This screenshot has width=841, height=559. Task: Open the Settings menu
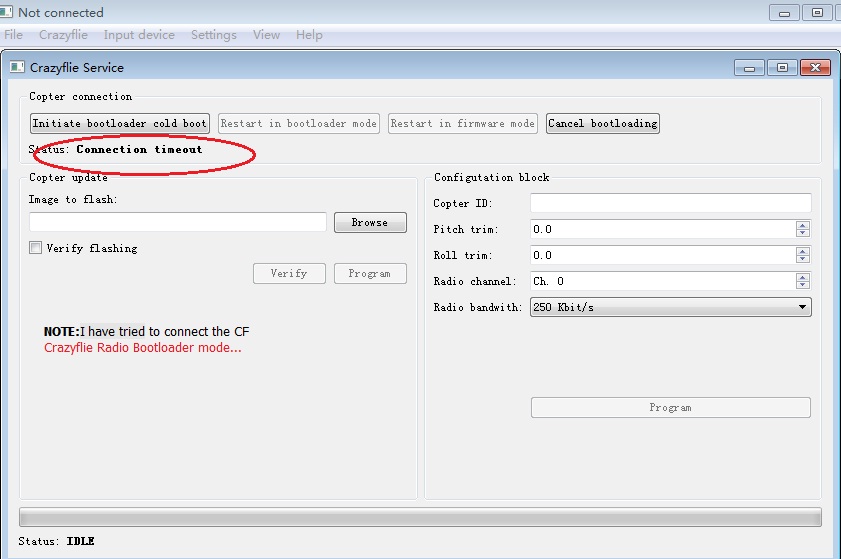tap(214, 35)
